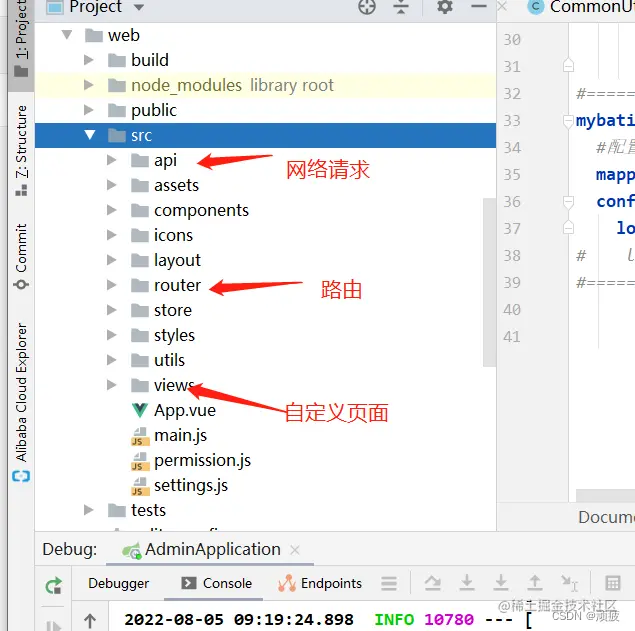Screen dimensions: 635x631
Task: Click the Project tree vertical scrollbar
Action: coord(490,282)
